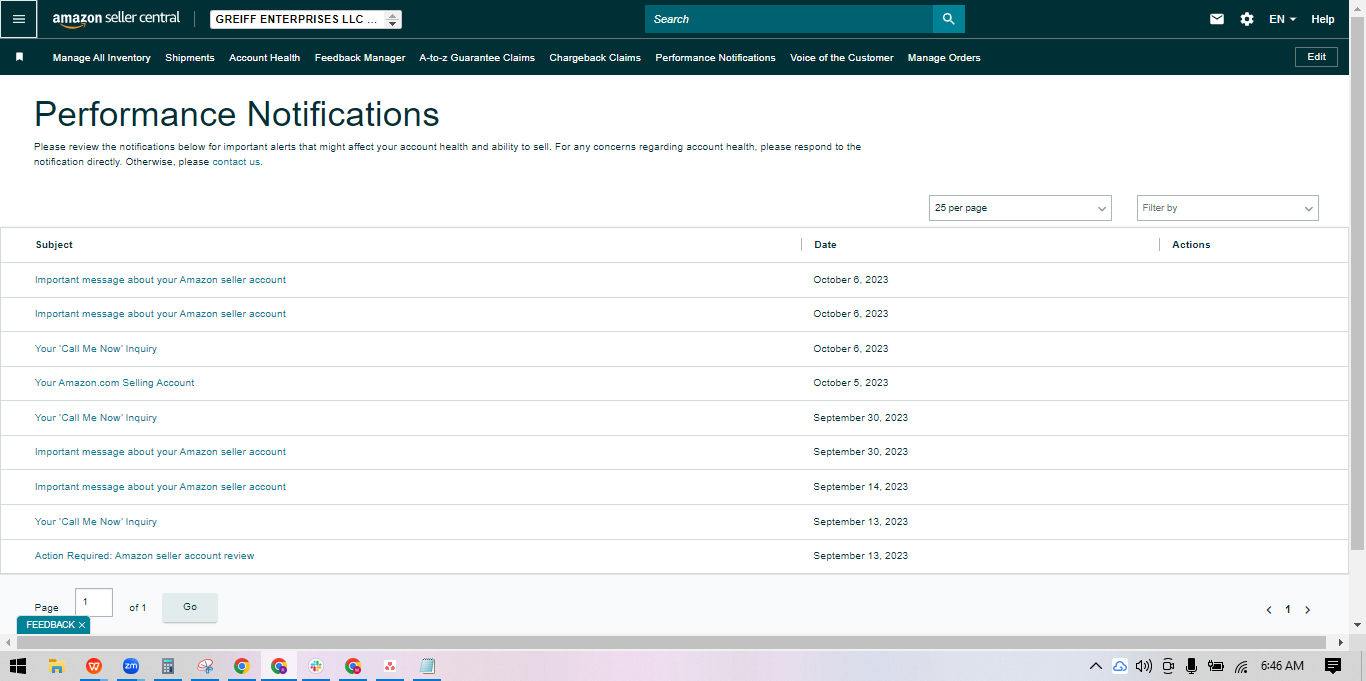Open Call Me Now Inquiry from October 6
1366x681 pixels.
pyautogui.click(x=96, y=349)
